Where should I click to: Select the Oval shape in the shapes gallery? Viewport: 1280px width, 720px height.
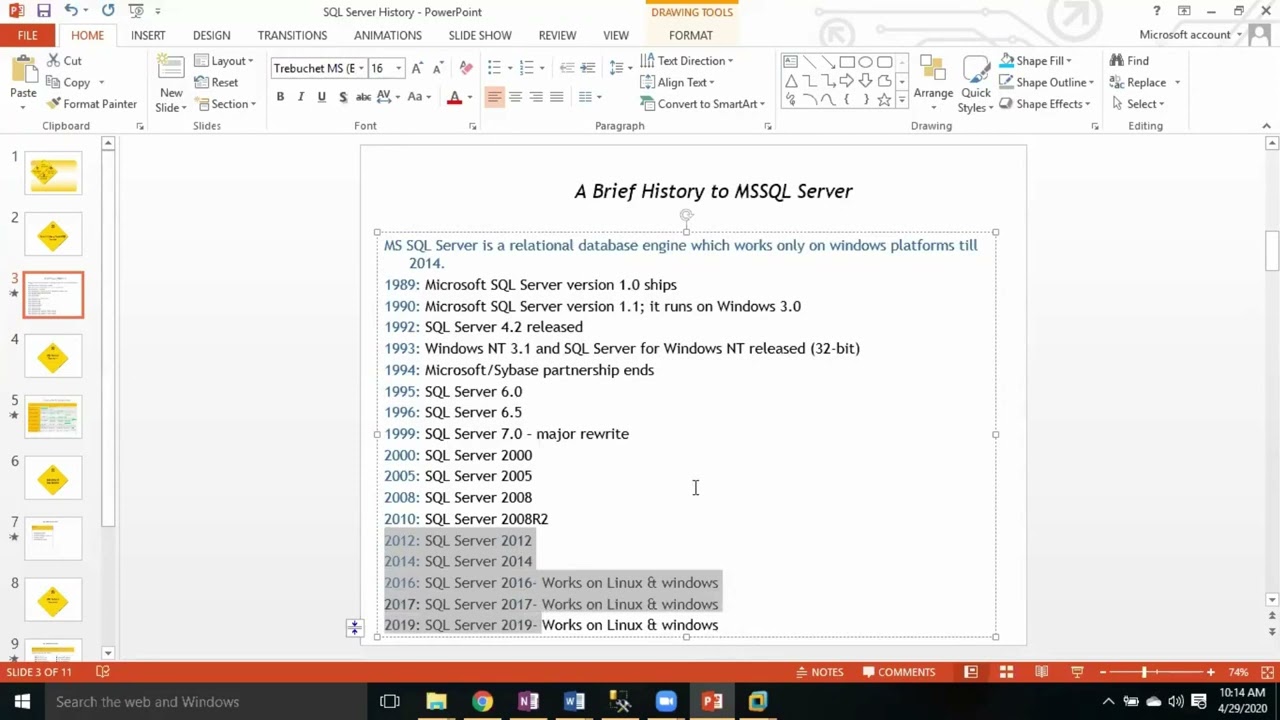coord(866,62)
